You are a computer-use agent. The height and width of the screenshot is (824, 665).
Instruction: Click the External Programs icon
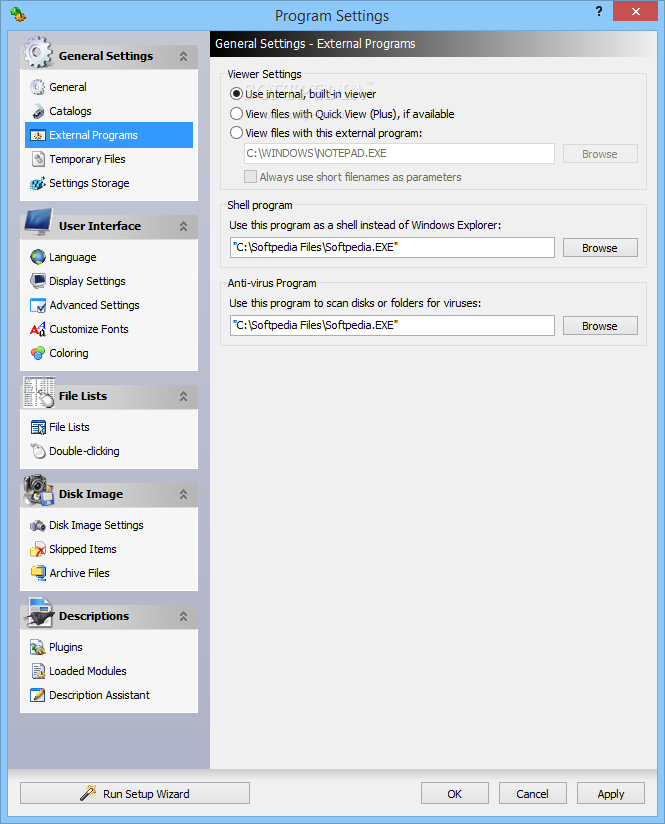[x=37, y=136]
